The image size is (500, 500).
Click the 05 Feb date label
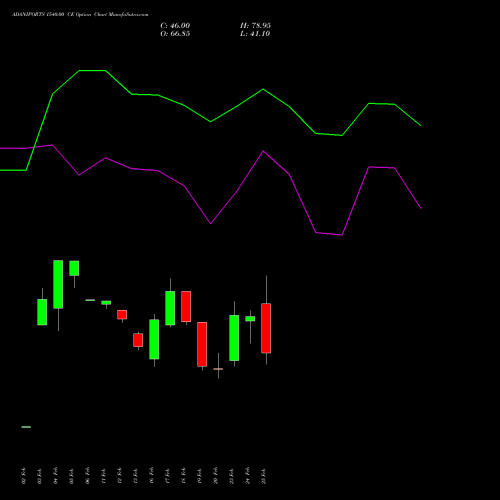71,476
